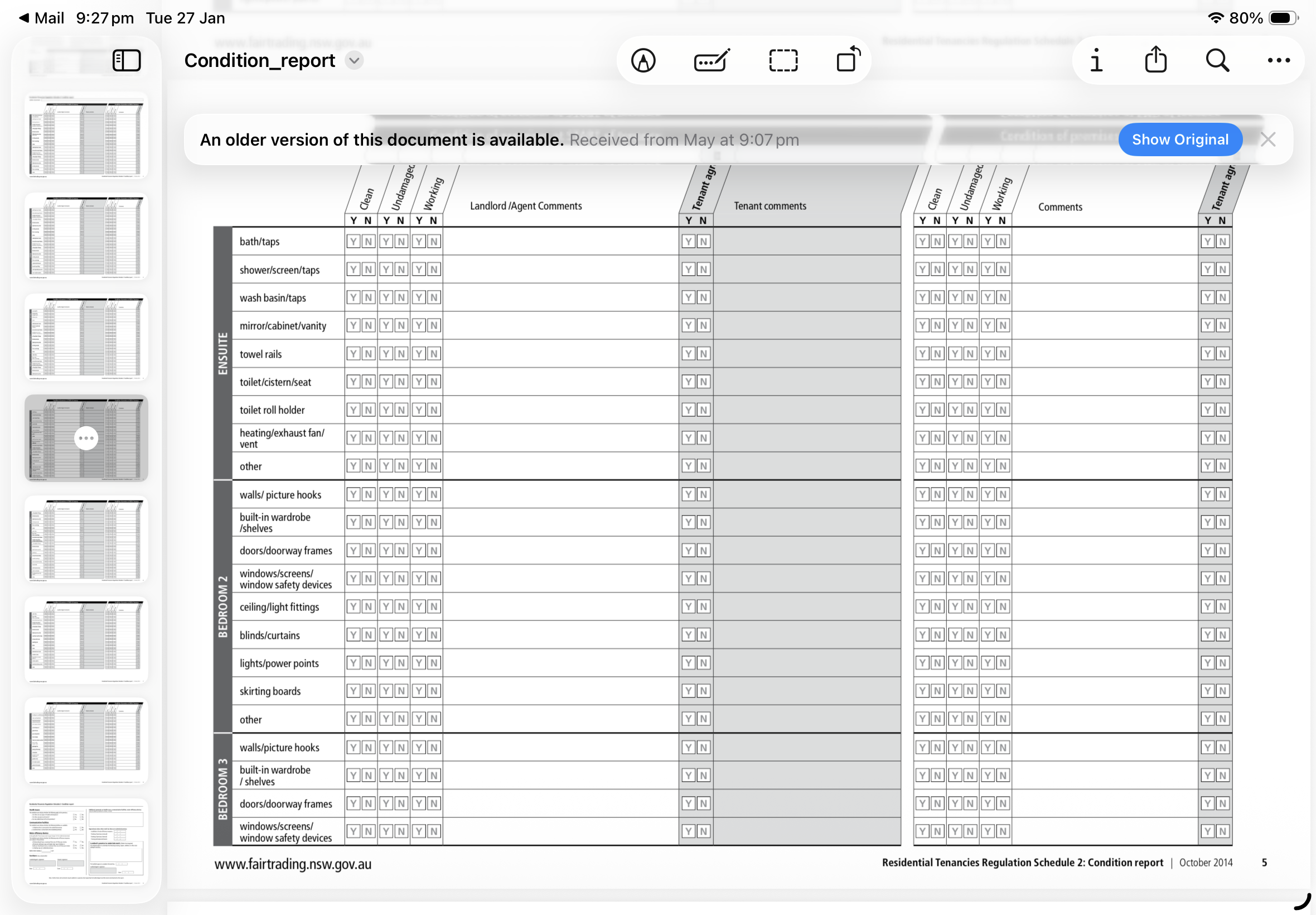1316x915 pixels.
Task: Click the Show Original button
Action: click(x=1179, y=140)
